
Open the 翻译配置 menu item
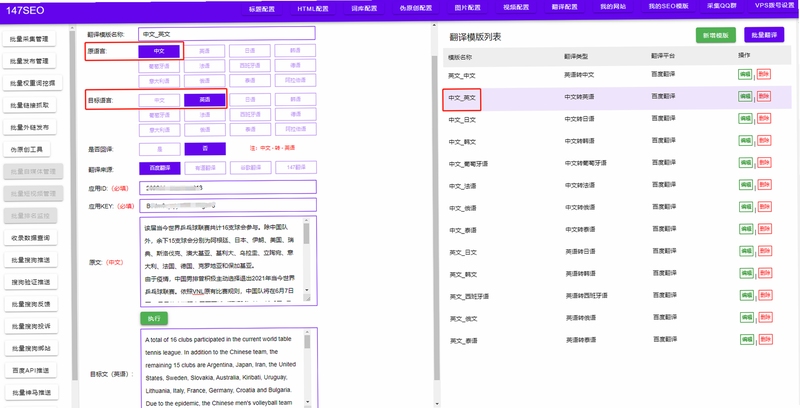(x=564, y=8)
